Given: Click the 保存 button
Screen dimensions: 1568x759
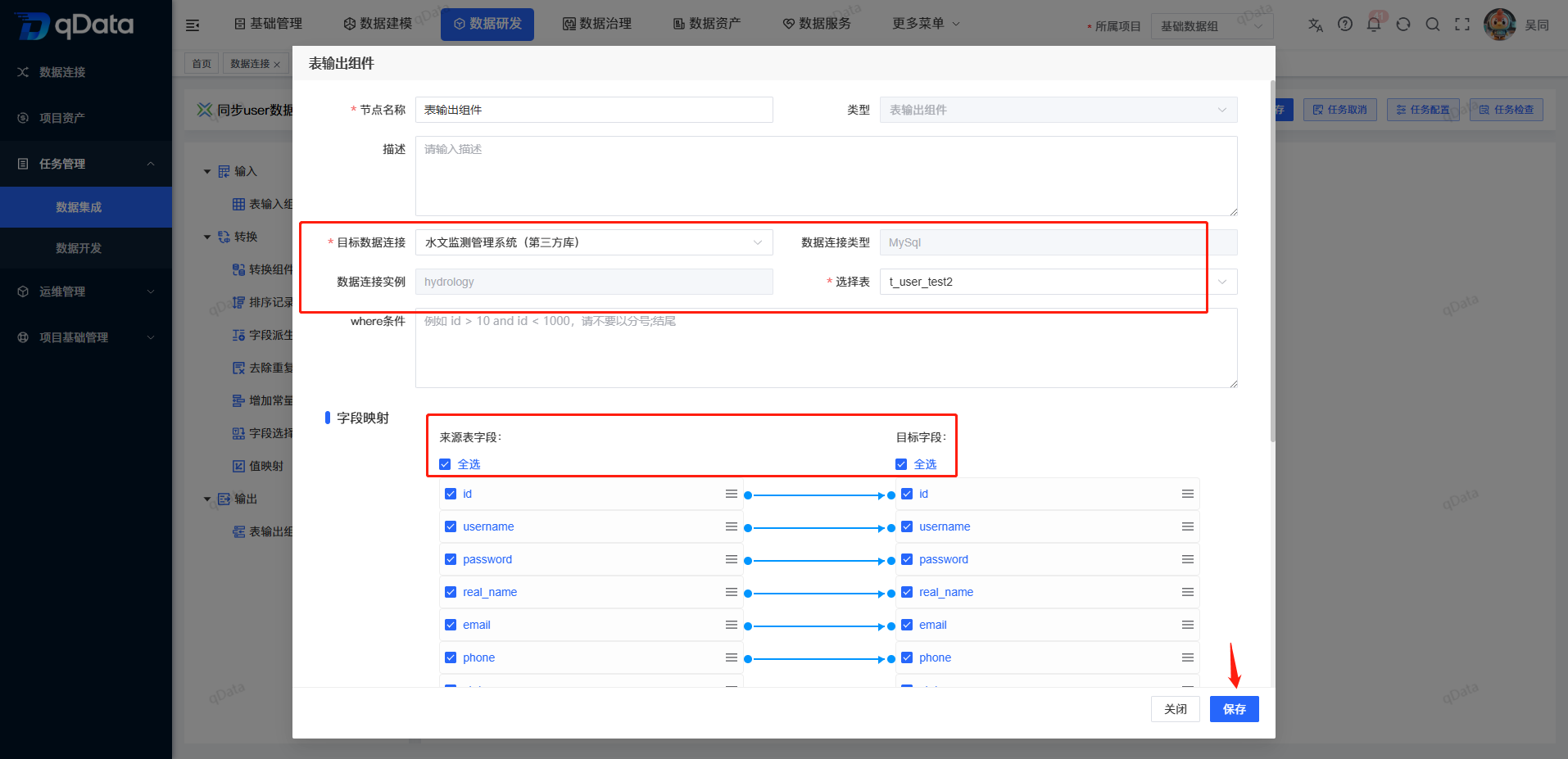Looking at the screenshot, I should [1235, 709].
